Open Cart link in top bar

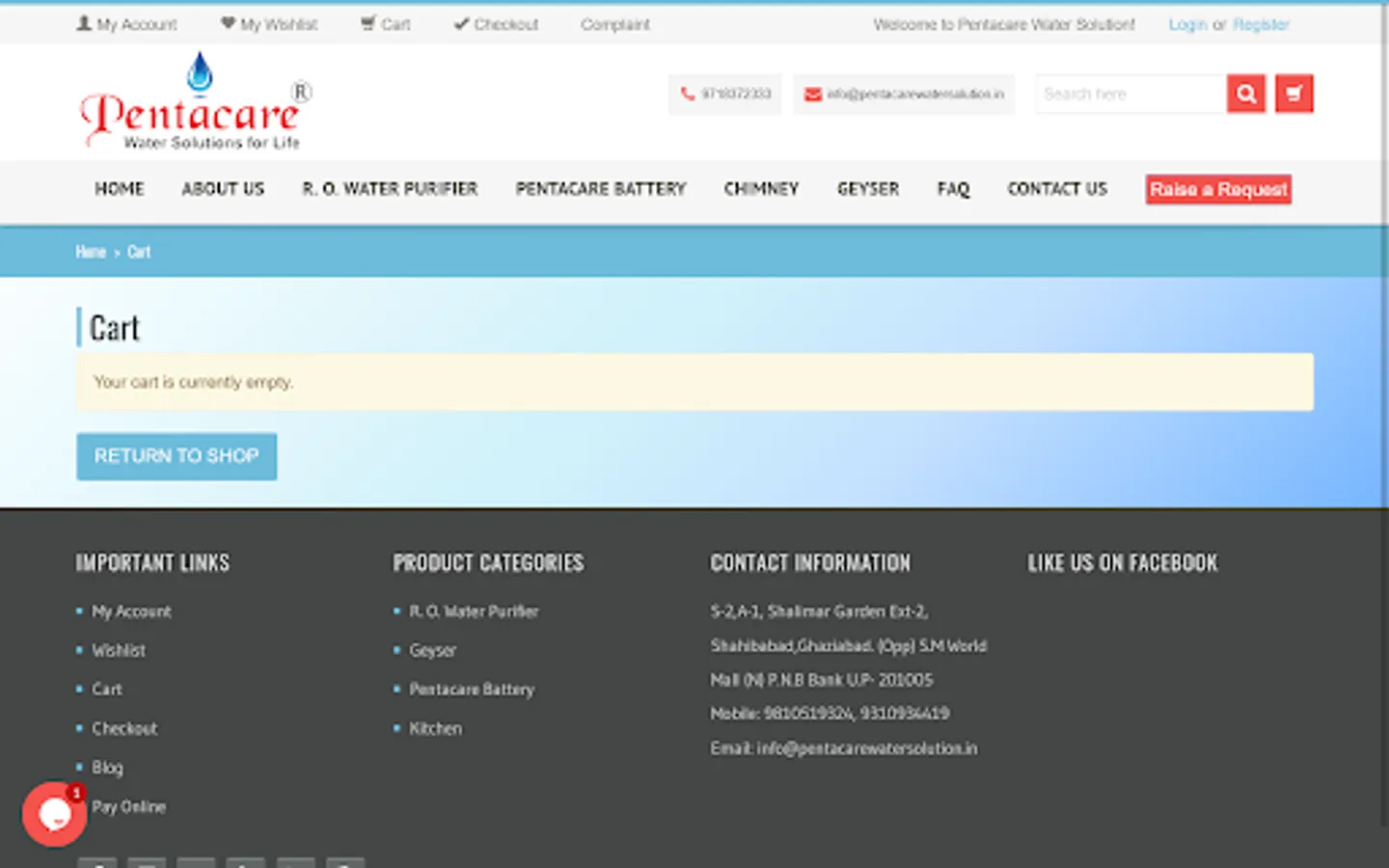(x=386, y=24)
